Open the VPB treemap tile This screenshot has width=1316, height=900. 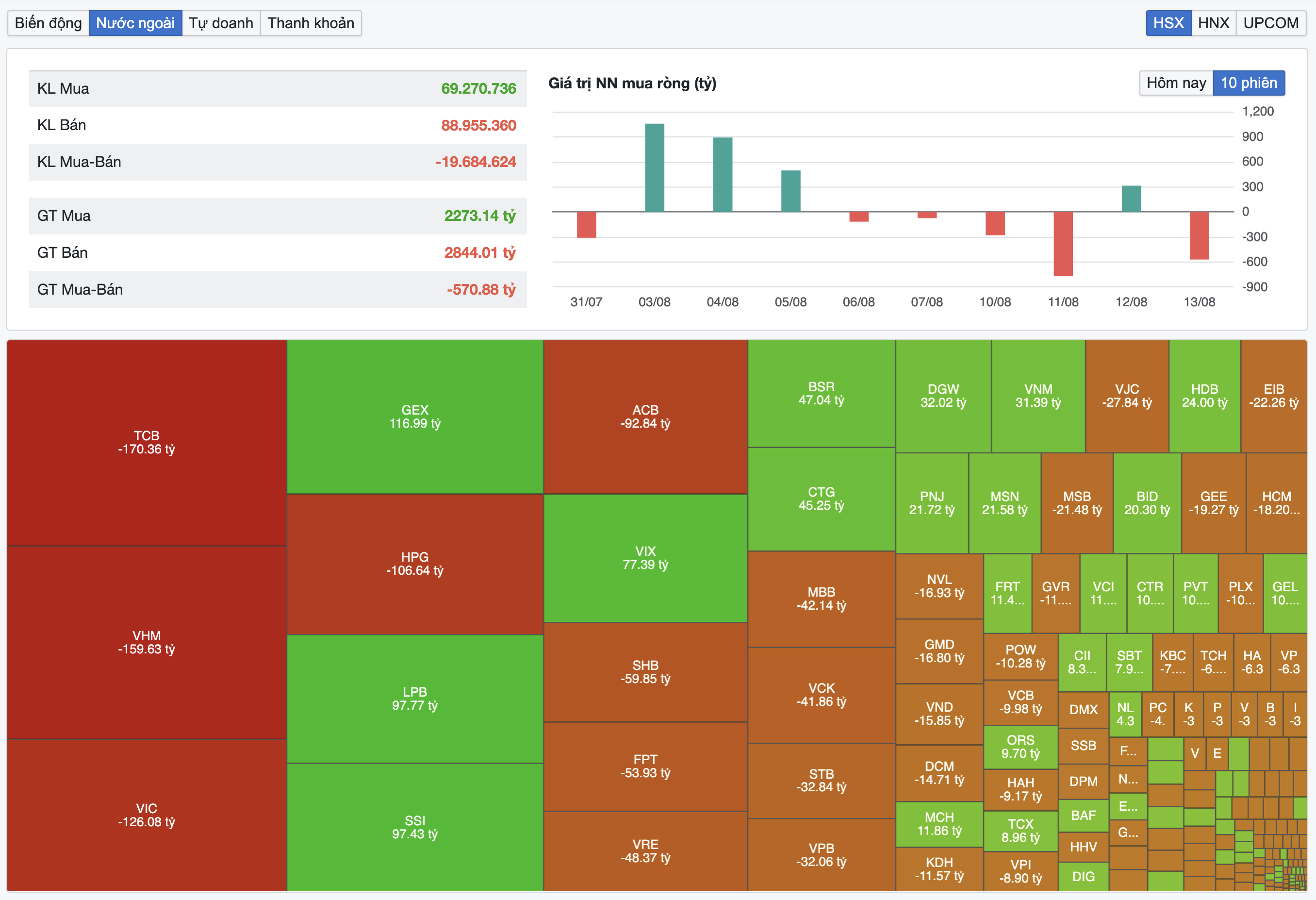click(822, 855)
